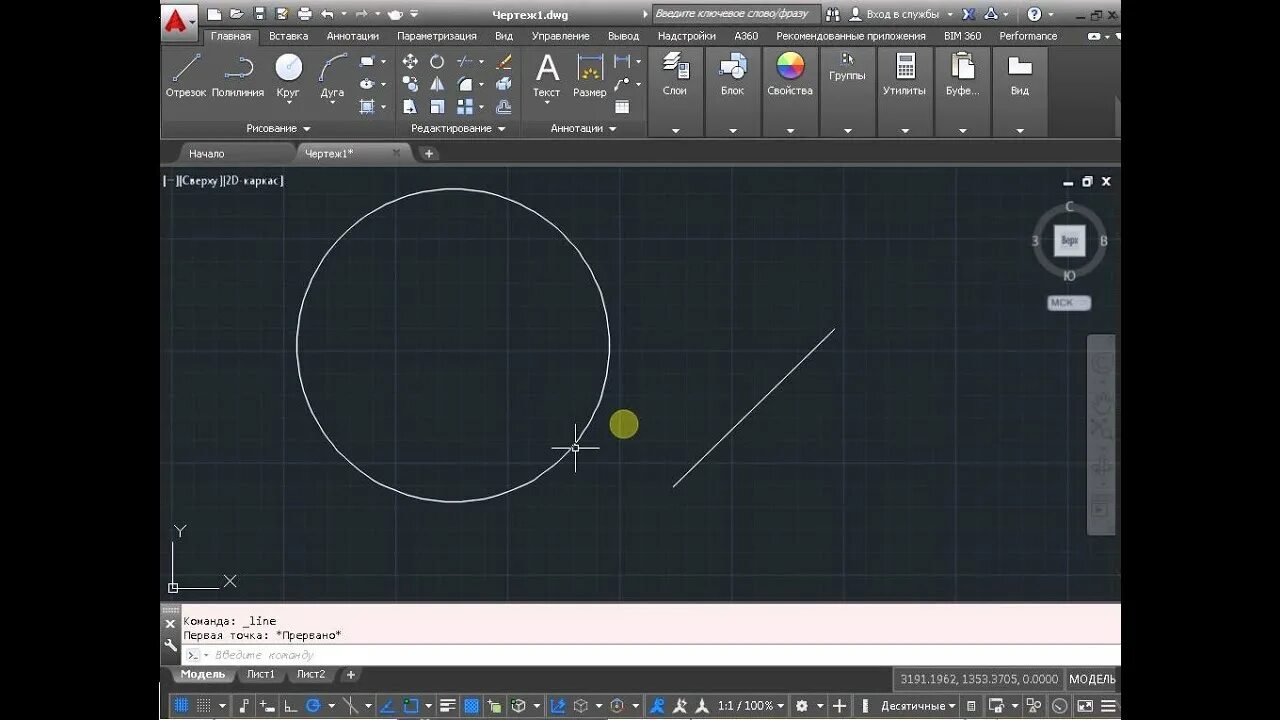1280x720 pixels.
Task: Open the Рекомендованные приложения ribbon tab
Action: tap(851, 36)
